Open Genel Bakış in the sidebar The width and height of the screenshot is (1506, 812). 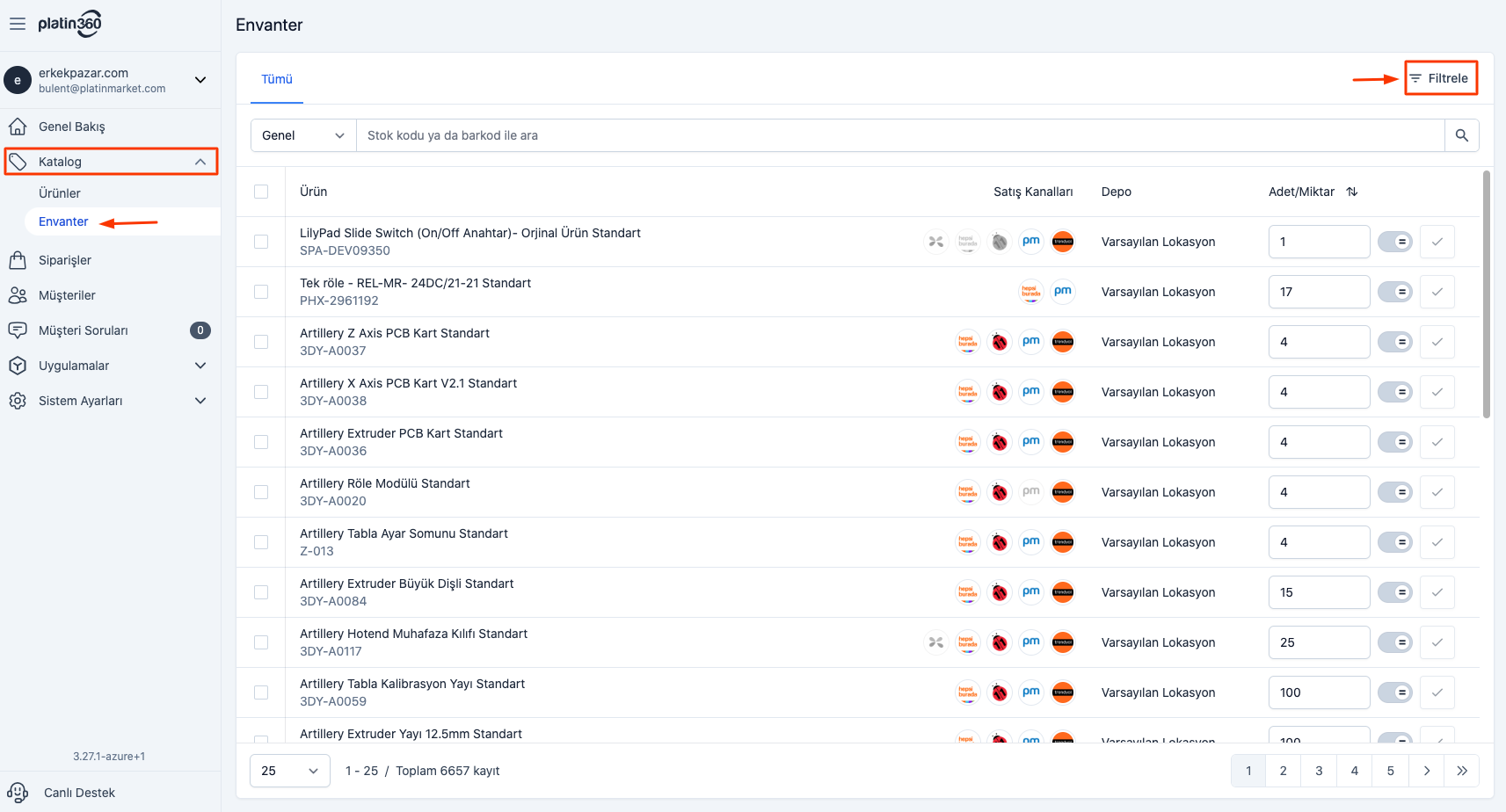click(x=72, y=127)
